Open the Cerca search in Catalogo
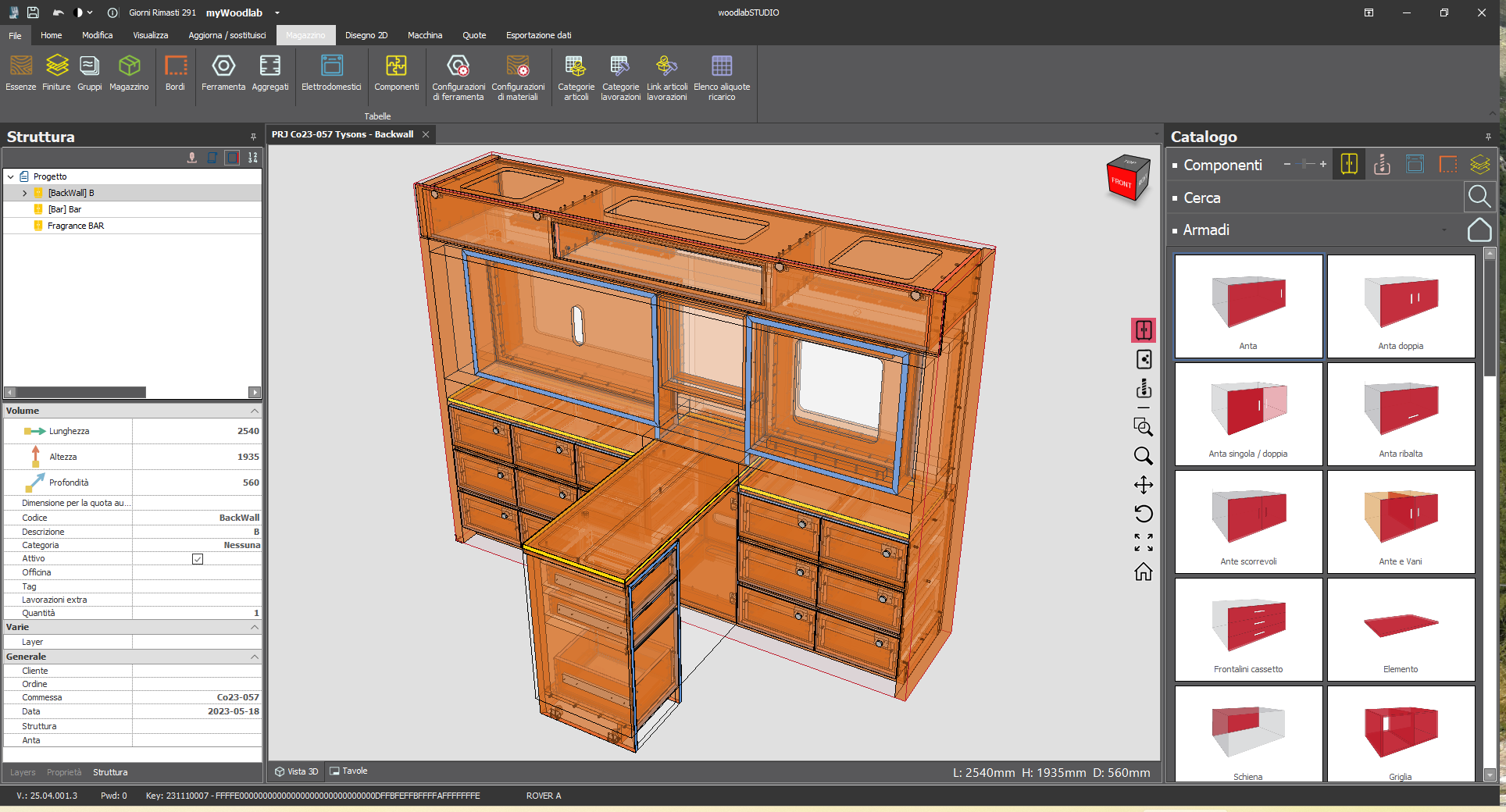This screenshot has width=1506, height=812. (x=1479, y=197)
